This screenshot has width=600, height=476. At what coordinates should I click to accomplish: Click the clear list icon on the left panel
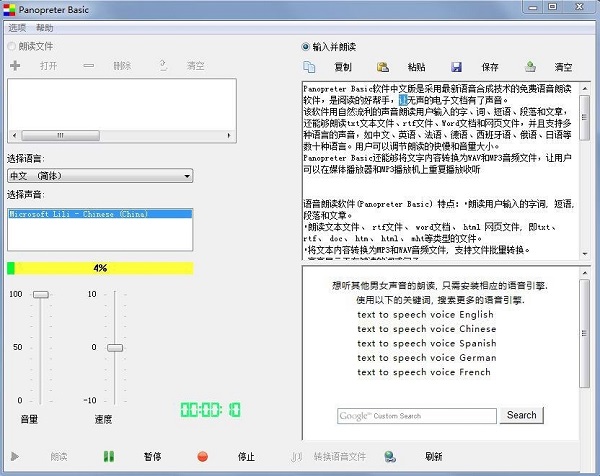163,66
